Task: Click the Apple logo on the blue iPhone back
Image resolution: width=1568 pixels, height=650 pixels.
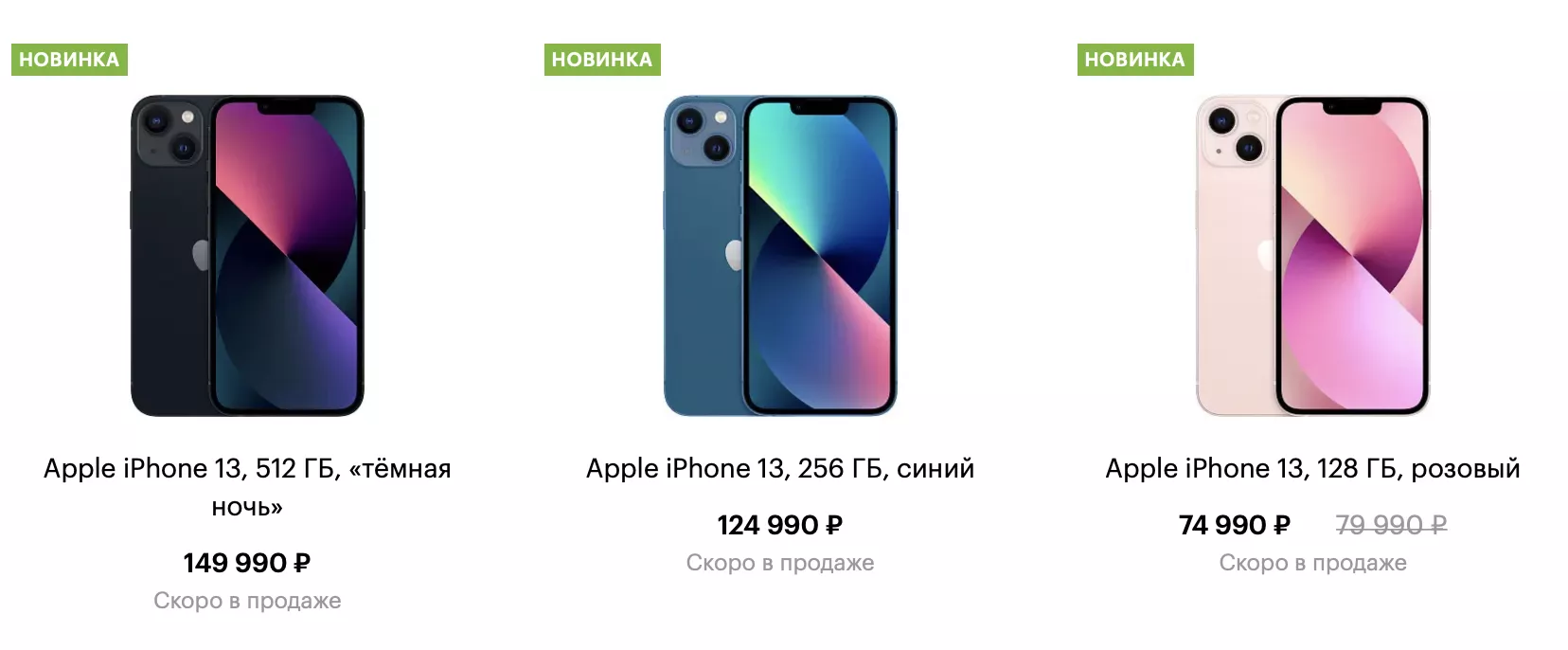Action: pyautogui.click(x=734, y=255)
